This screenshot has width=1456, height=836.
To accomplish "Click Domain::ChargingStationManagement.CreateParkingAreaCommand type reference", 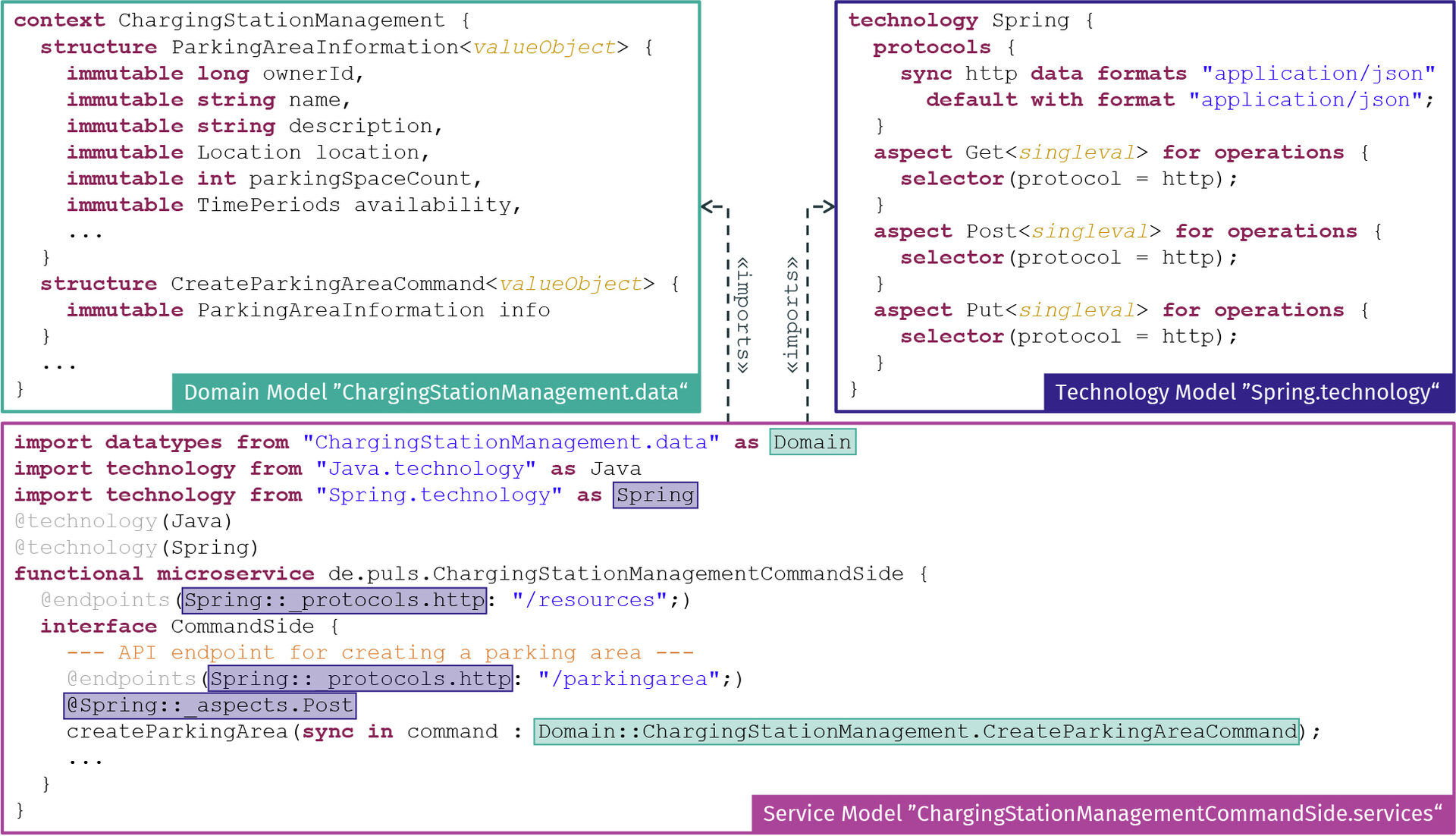I will [916, 731].
